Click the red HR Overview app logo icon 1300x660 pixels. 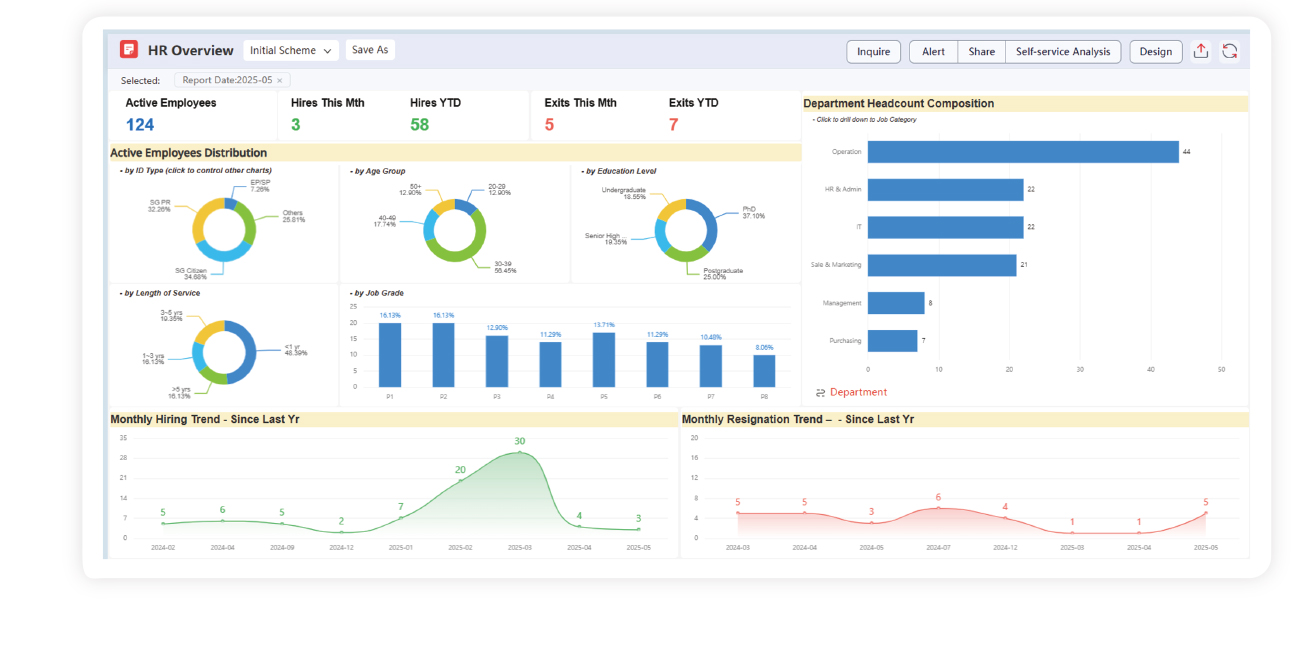(128, 50)
